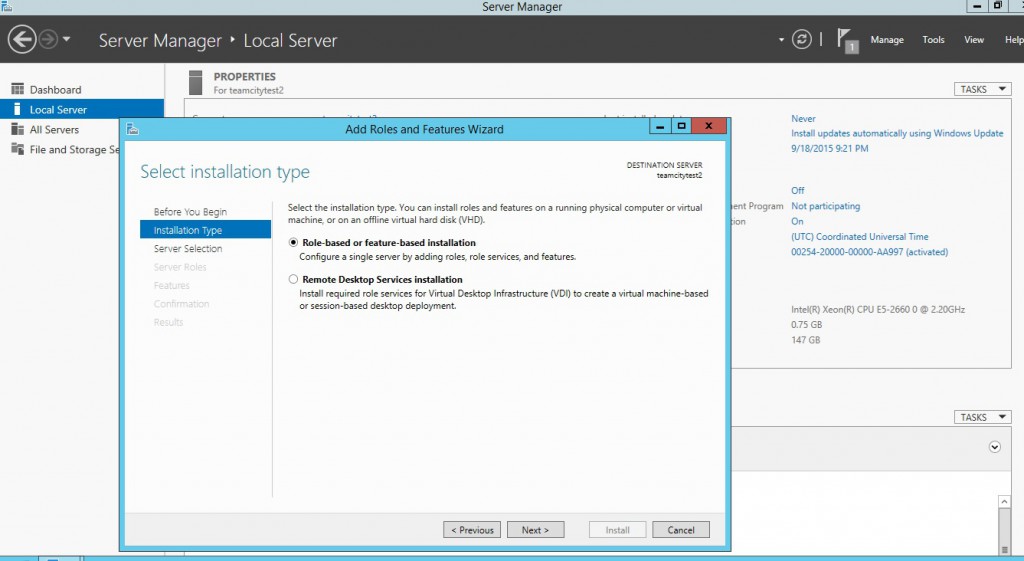Go to Before You Begin wizard step
1024x561 pixels.
point(190,212)
